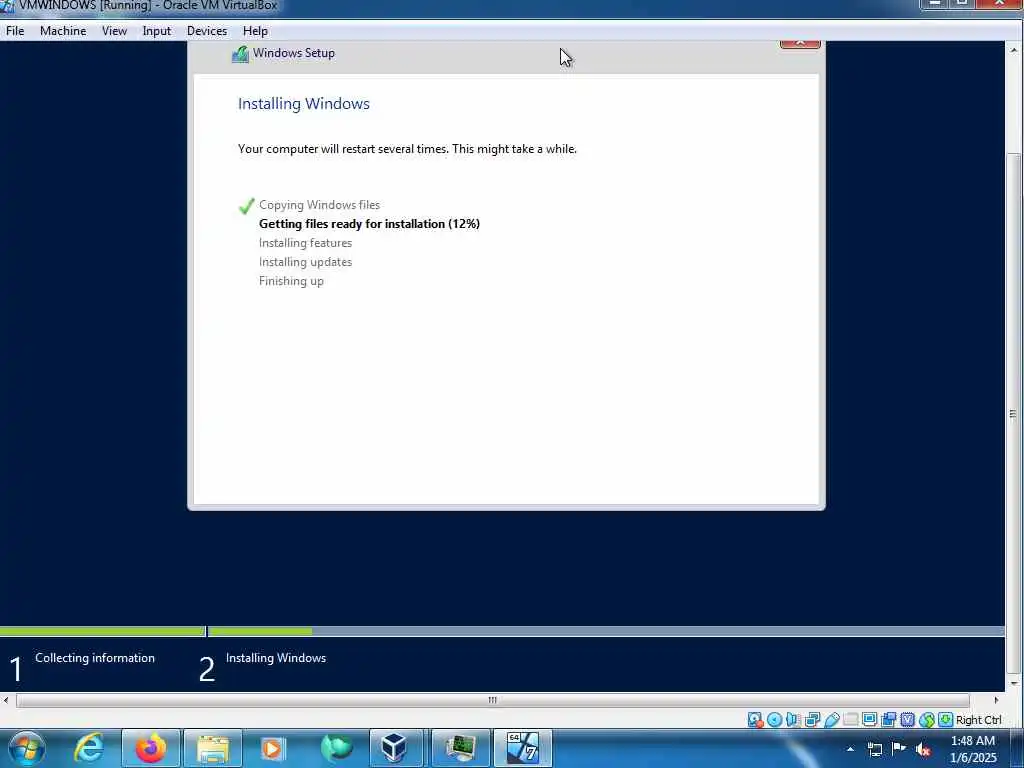Click the horizontal scrollbar thumb
Viewport: 1024px width, 768px height.
[x=492, y=700]
